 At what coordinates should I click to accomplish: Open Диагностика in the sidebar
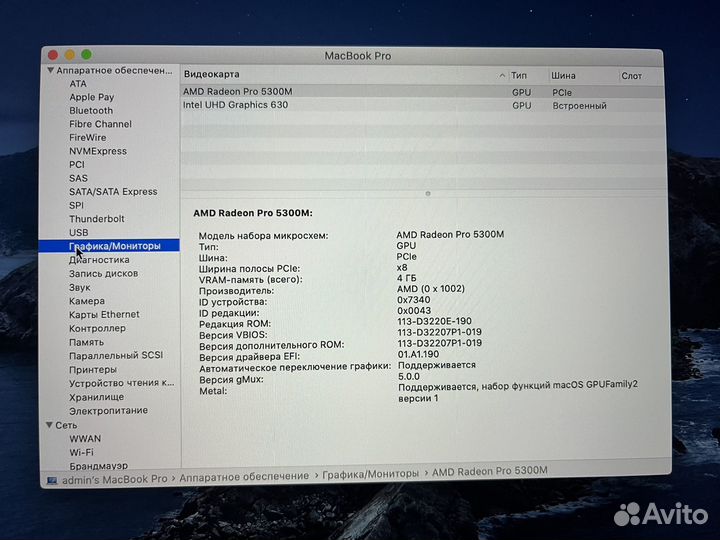click(99, 260)
